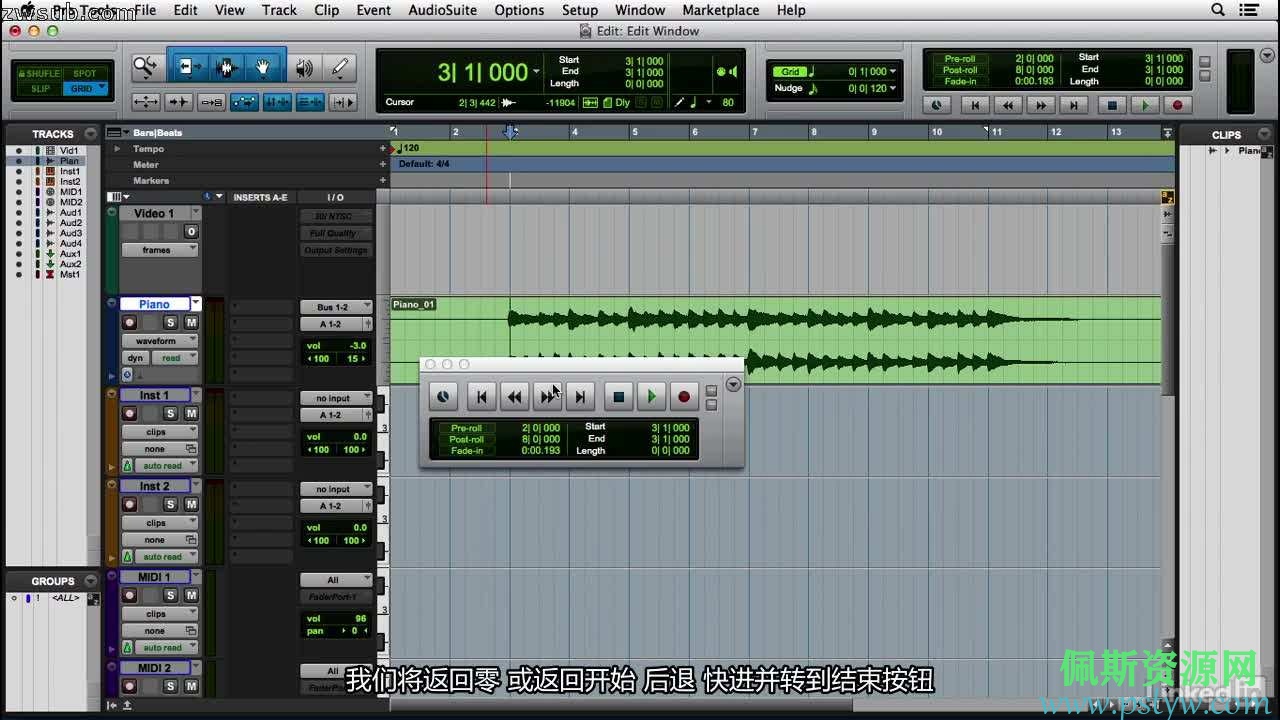Select the Zoomer tool
This screenshot has height=720, width=1280.
point(145,67)
